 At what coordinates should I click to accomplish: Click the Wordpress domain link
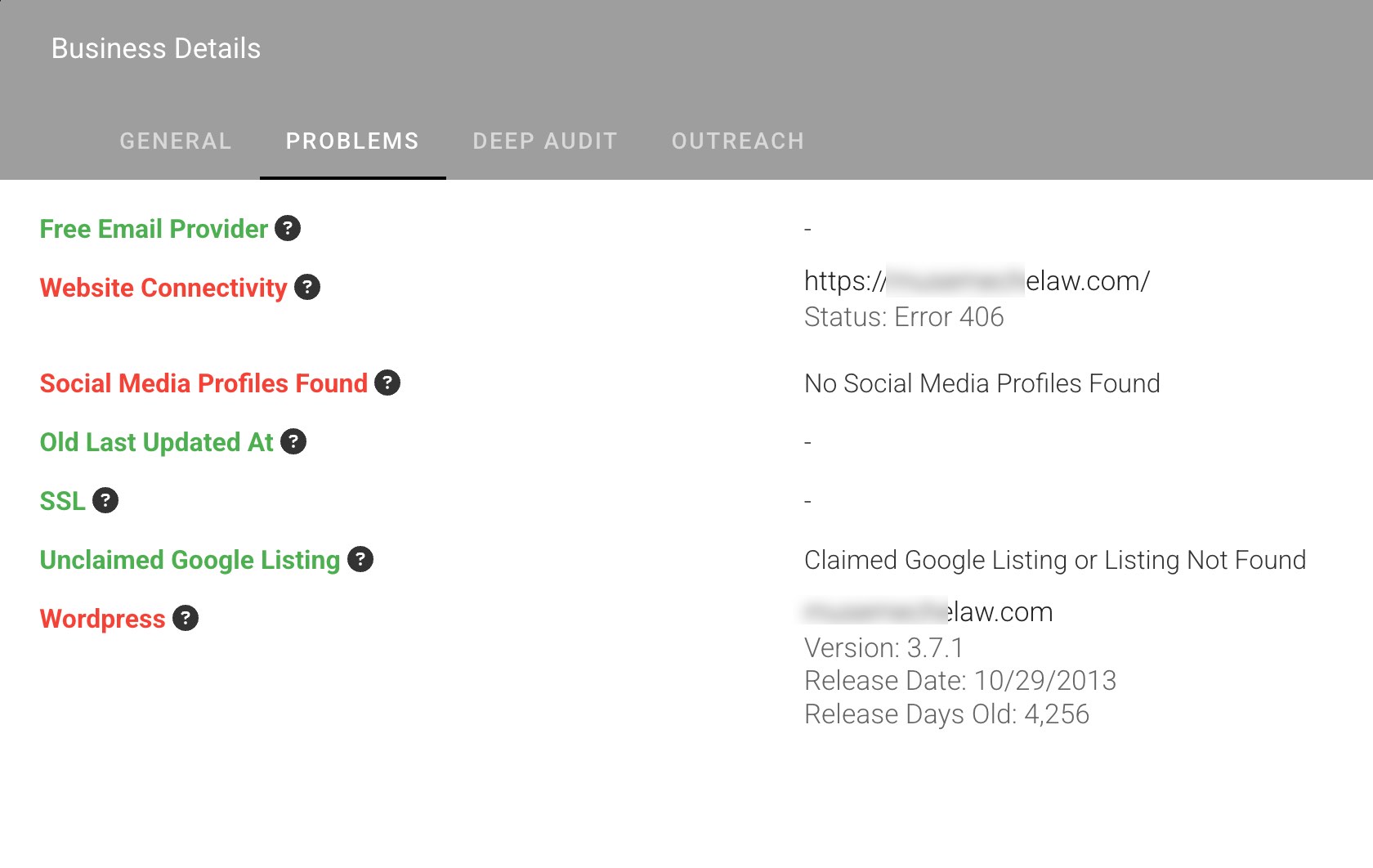[x=928, y=612]
